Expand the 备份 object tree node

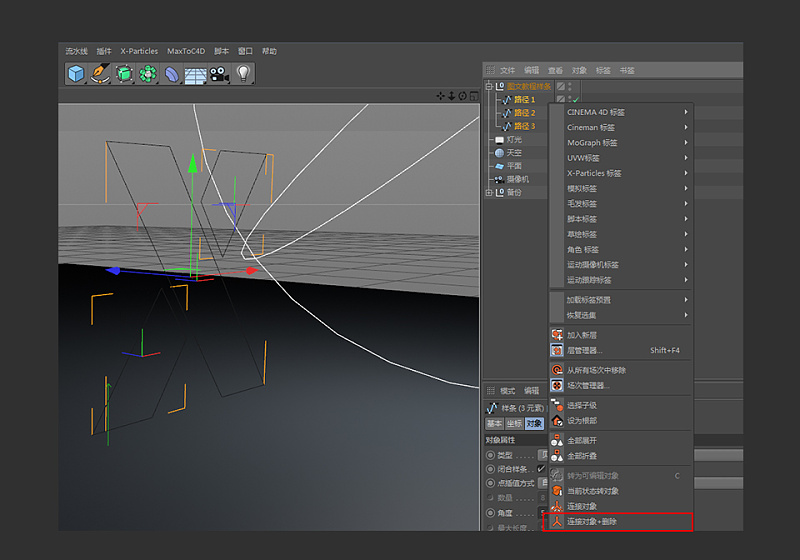point(488,192)
